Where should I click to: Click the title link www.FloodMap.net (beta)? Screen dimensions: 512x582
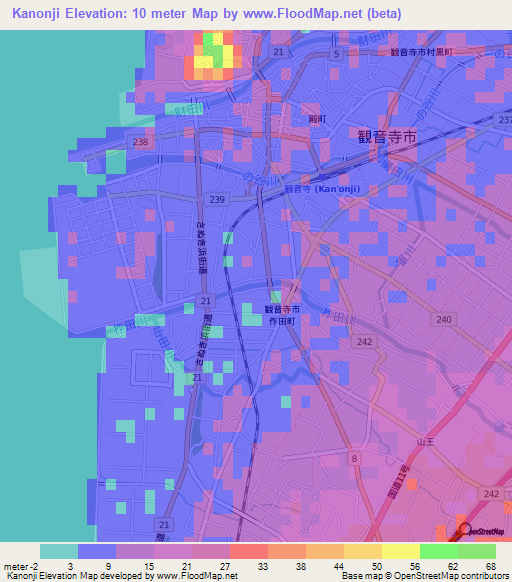pos(322,14)
